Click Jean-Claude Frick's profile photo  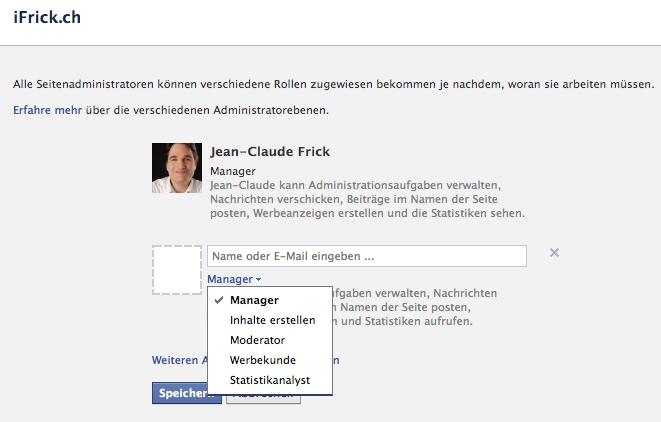click(x=177, y=168)
